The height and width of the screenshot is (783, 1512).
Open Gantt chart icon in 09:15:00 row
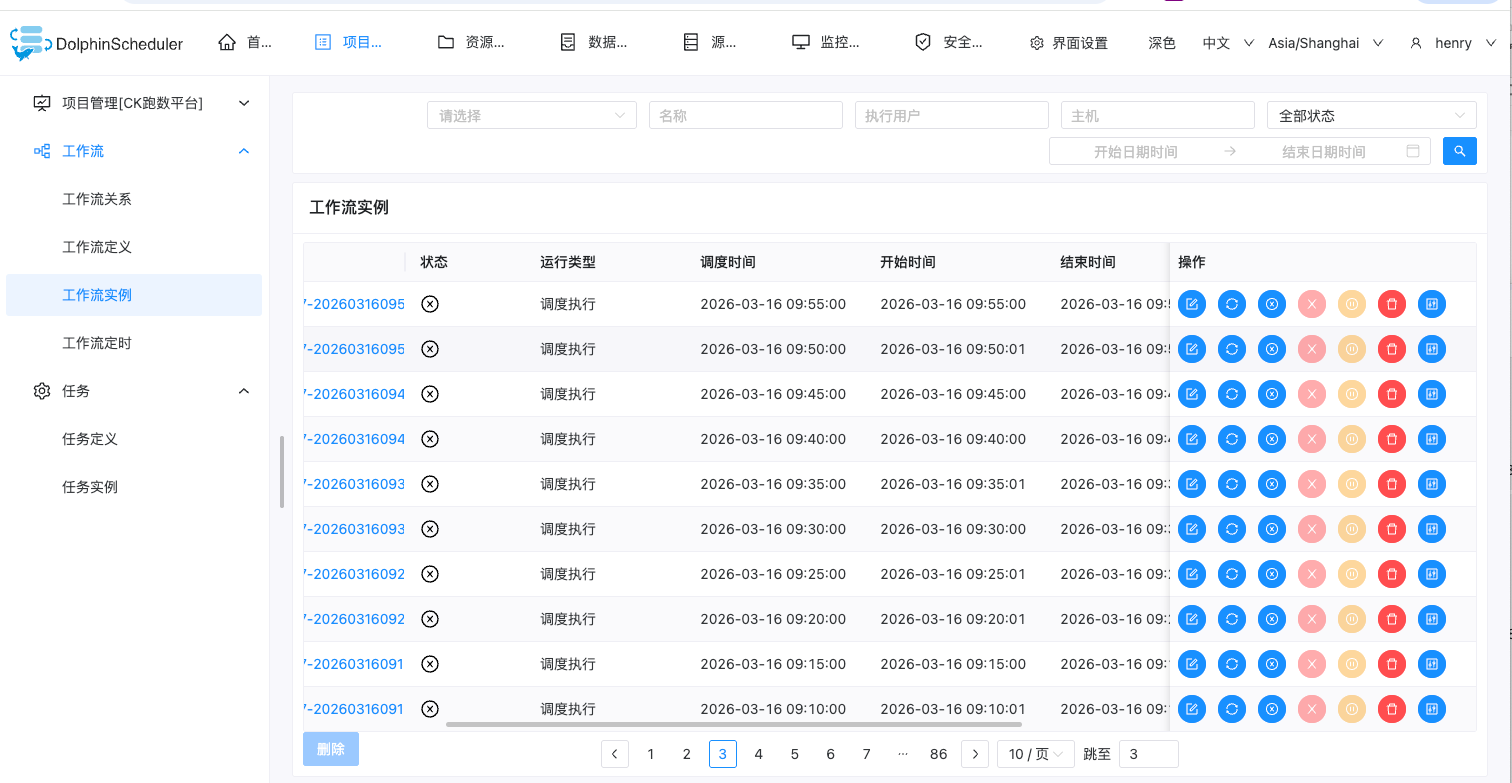[1432, 664]
